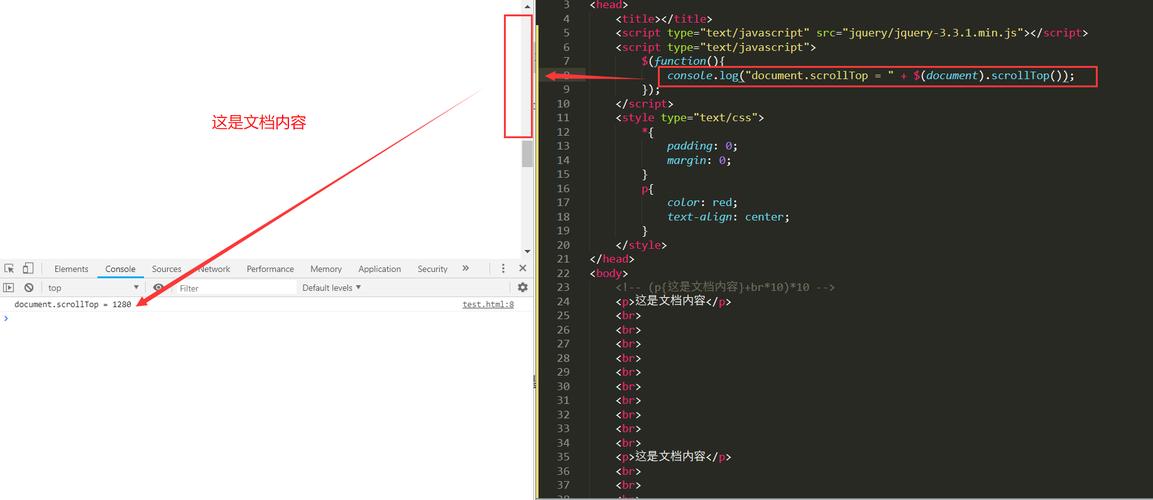1153x500 pixels.
Task: Open console settings gear icon
Action: pyautogui.click(x=522, y=288)
